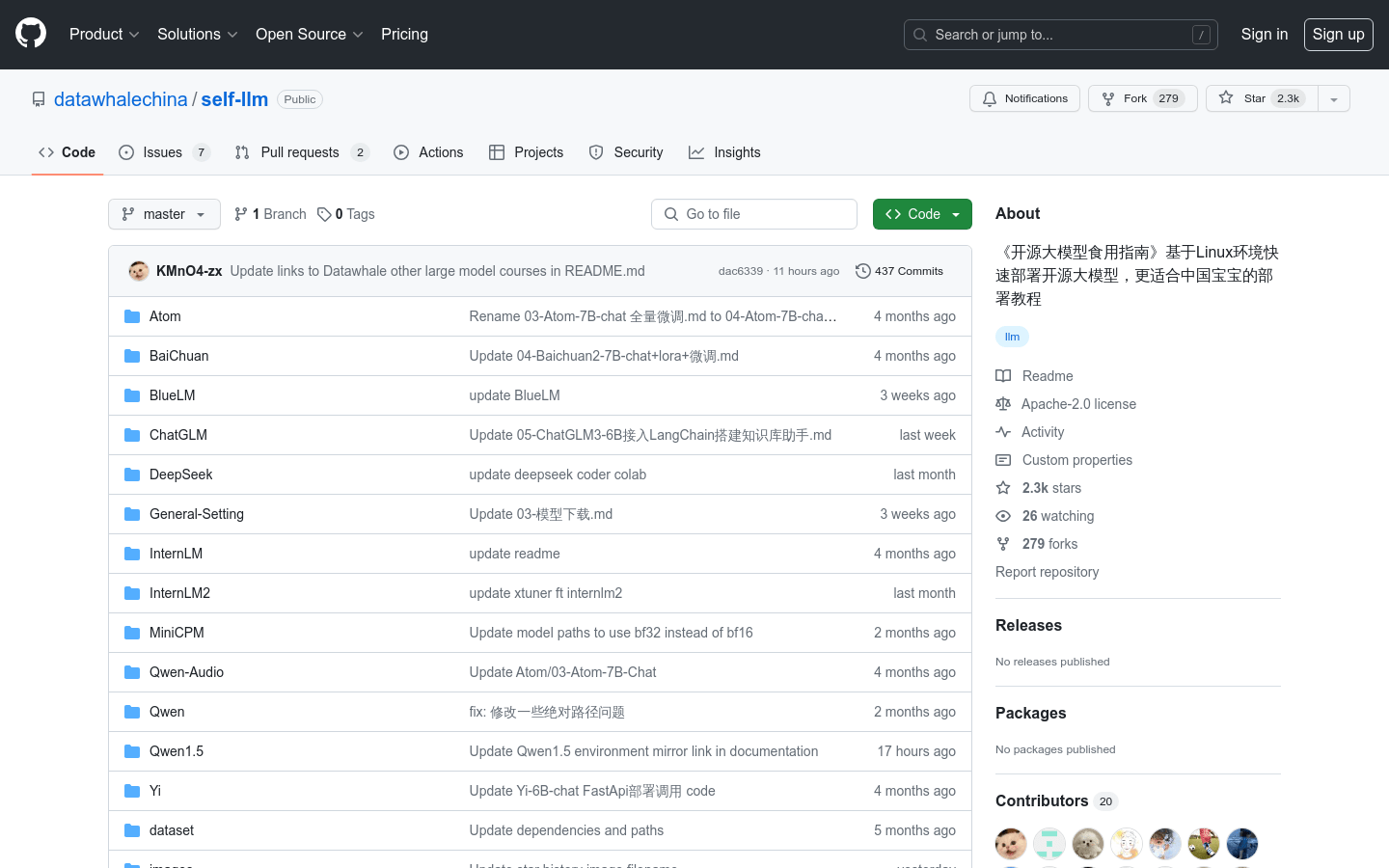
Task: Expand the green Code dropdown
Action: 922,214
